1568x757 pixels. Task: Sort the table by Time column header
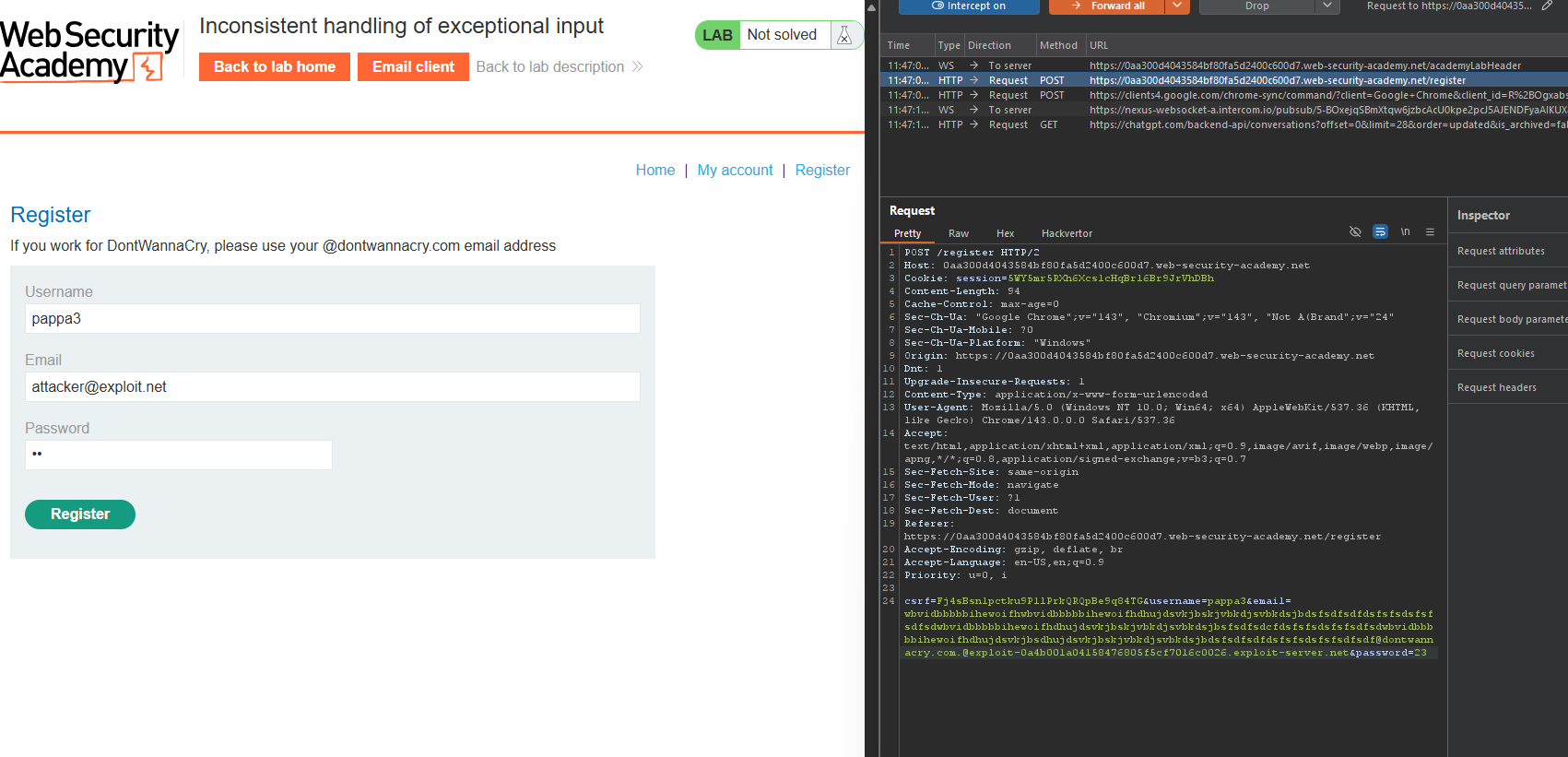[x=899, y=45]
